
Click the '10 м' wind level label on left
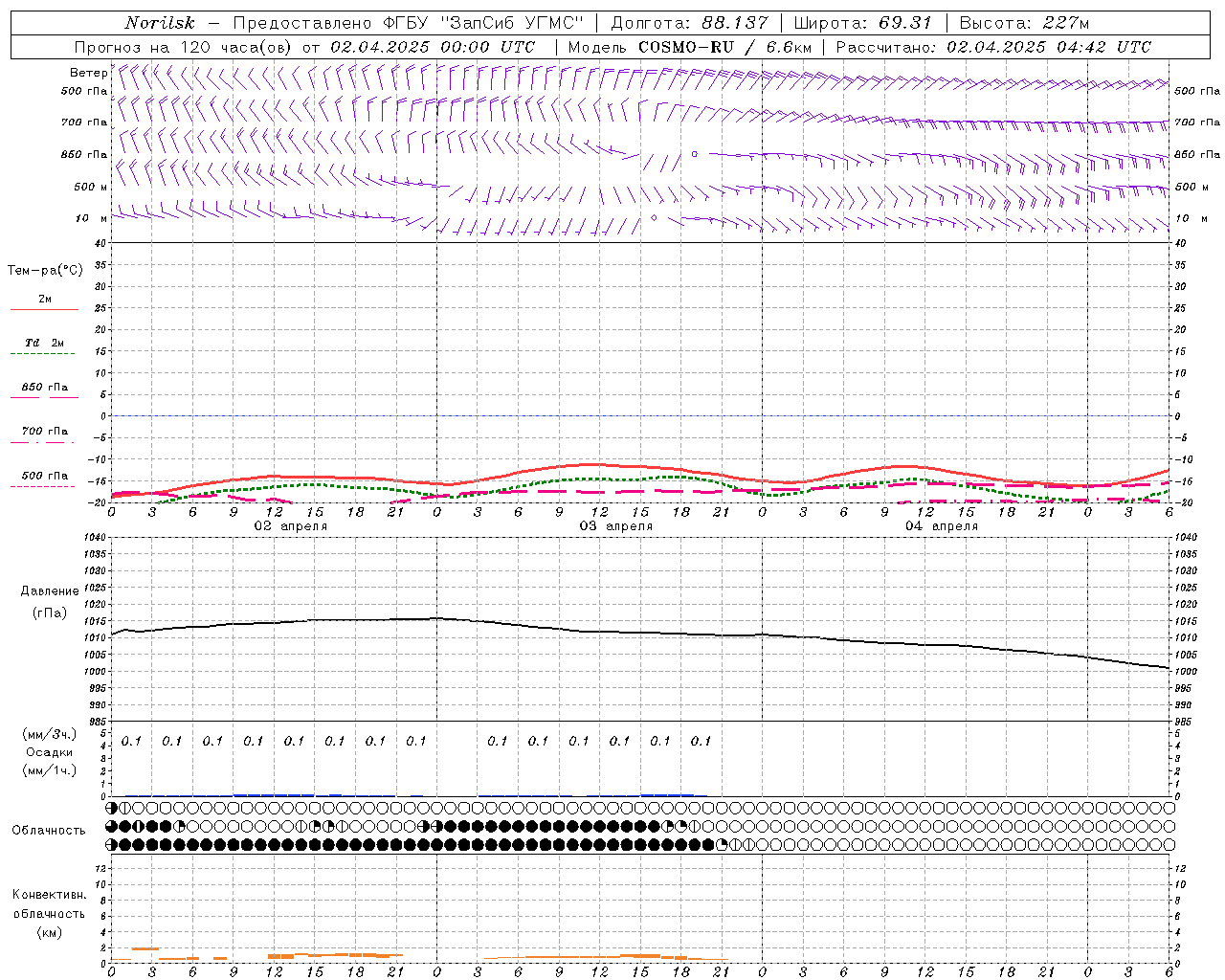coord(91,218)
